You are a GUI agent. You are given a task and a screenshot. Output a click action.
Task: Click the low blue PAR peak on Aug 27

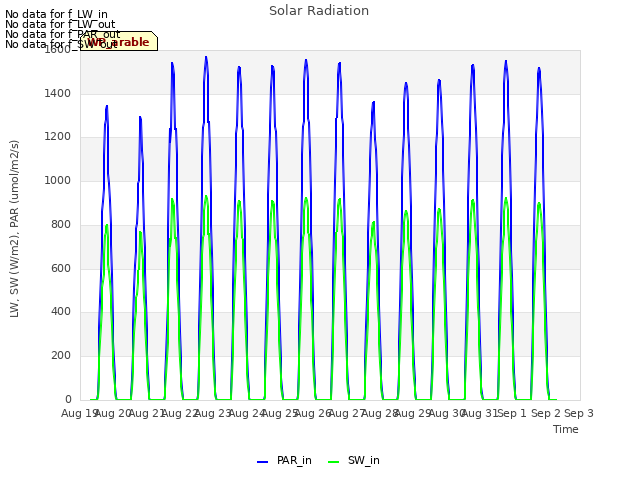(x=373, y=102)
